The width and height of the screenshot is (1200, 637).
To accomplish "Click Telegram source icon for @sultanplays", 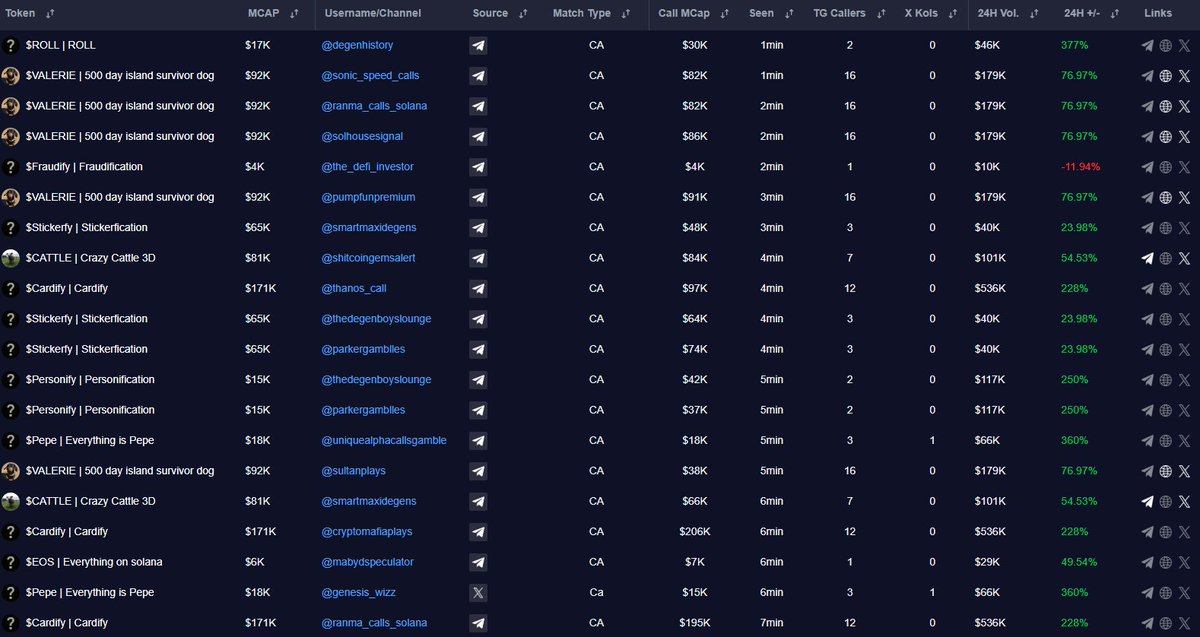I will click(x=478, y=471).
